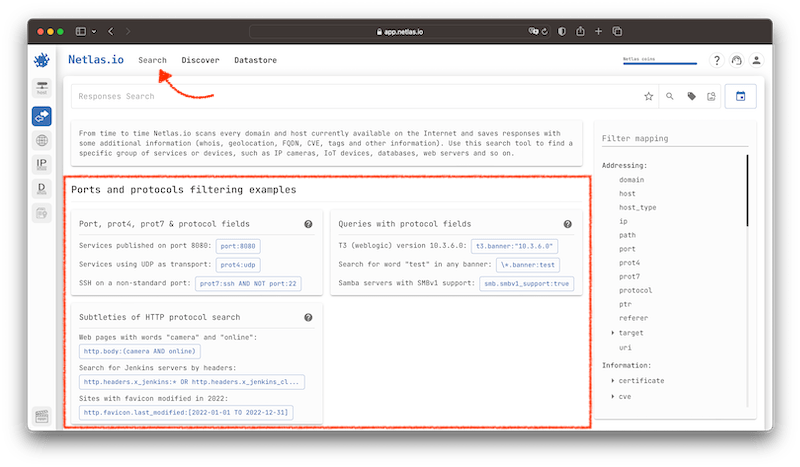
Task: Run the \*.banner:test example query
Action: pyautogui.click(x=528, y=265)
